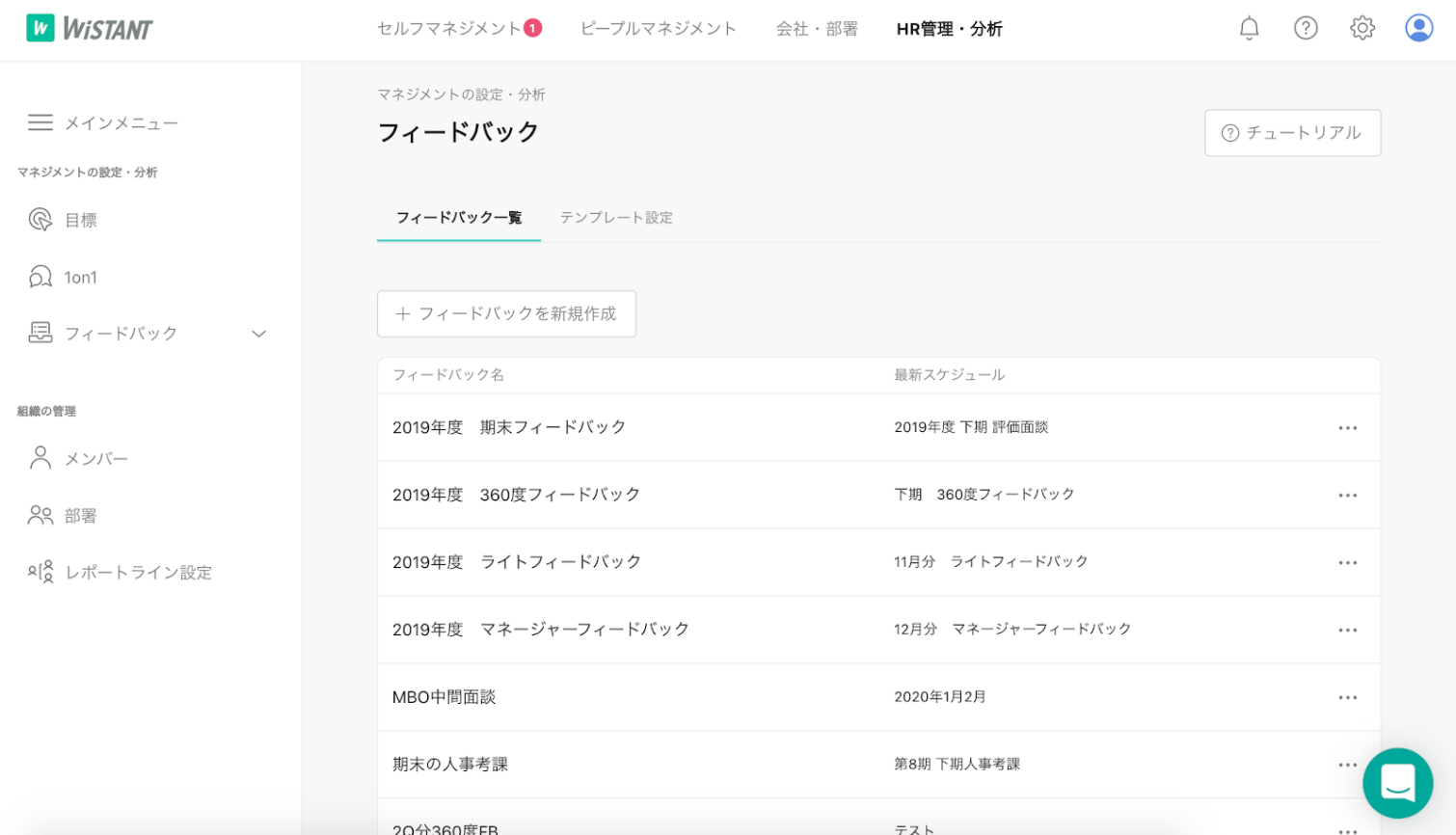Open the HR管理・分析 menu
The image size is (1456, 835).
(x=950, y=29)
